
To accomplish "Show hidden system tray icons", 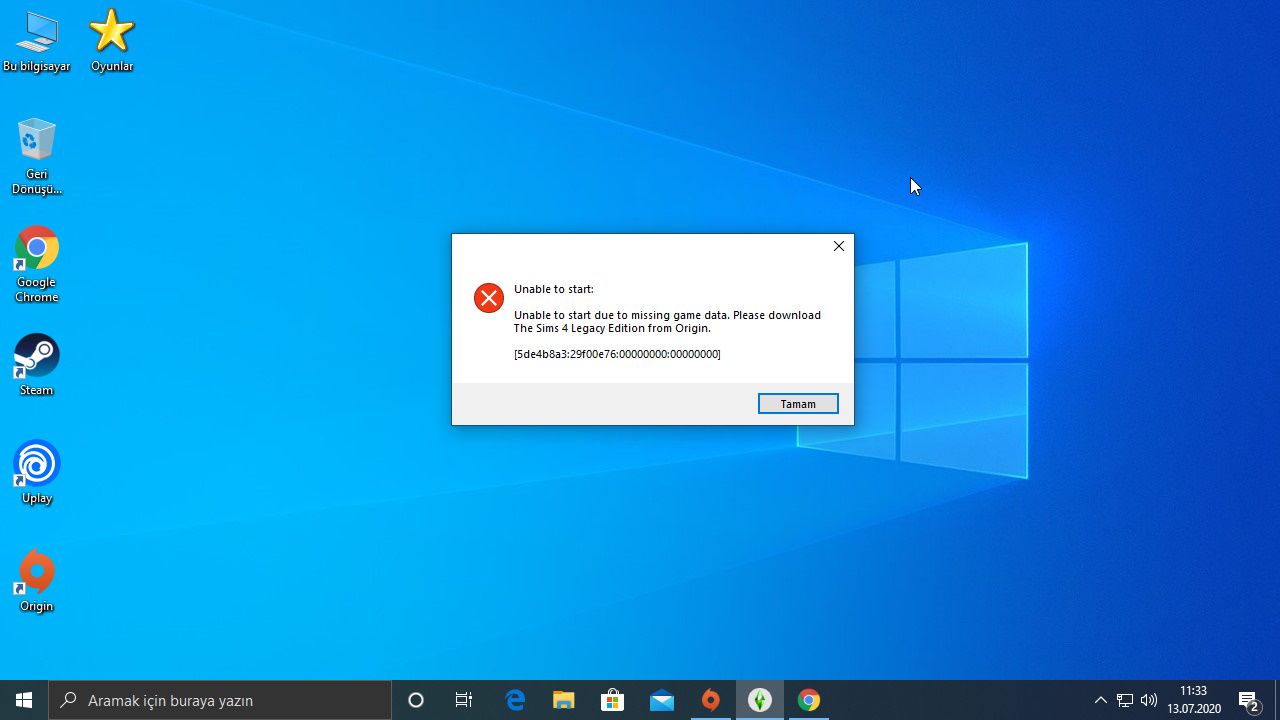I will (1101, 700).
